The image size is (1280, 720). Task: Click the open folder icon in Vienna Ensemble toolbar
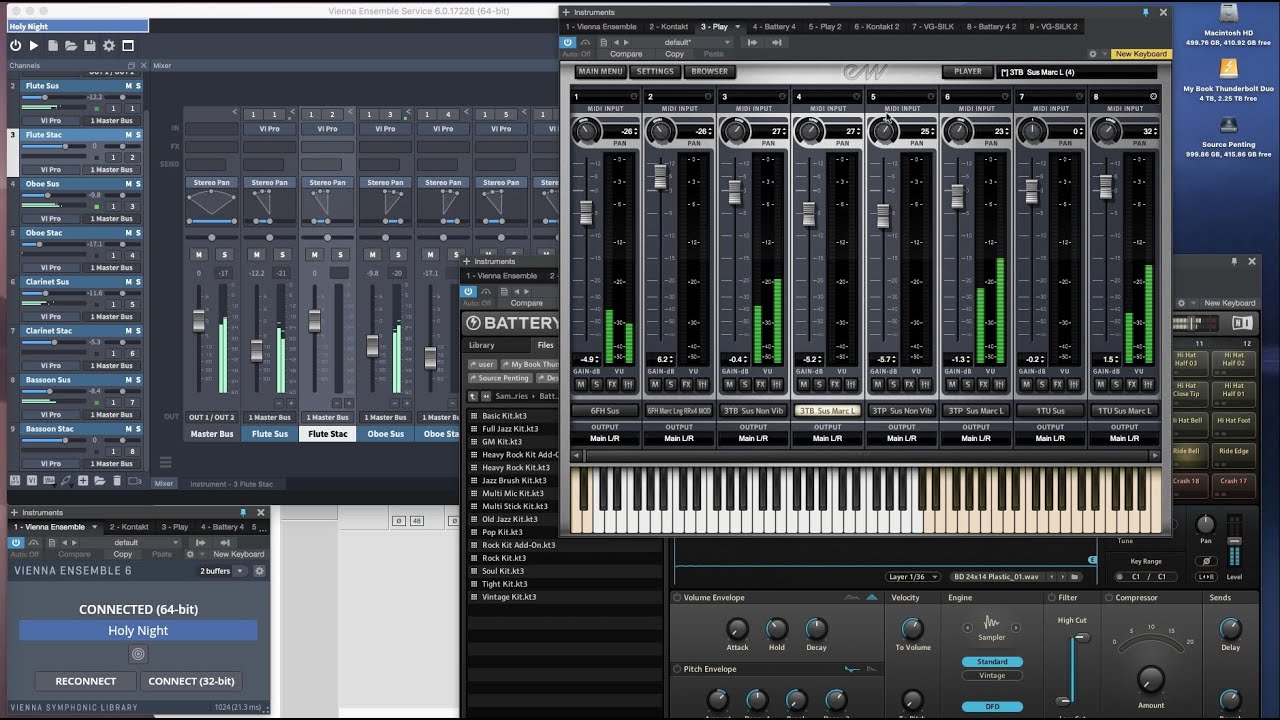point(71,45)
